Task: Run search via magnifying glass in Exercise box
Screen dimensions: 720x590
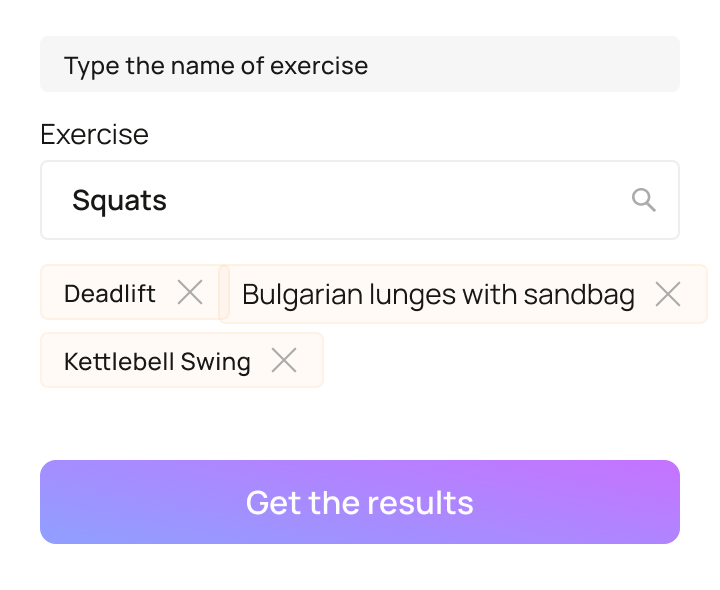Action: [x=644, y=200]
